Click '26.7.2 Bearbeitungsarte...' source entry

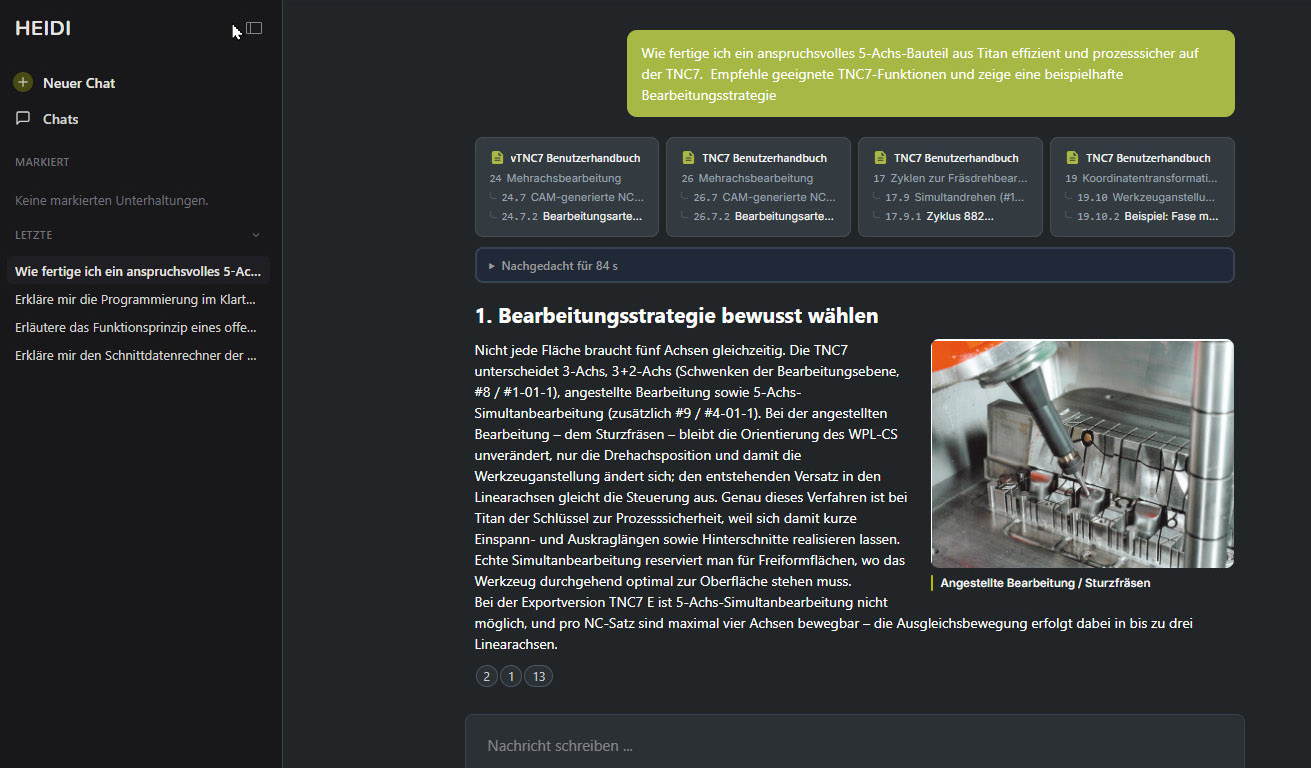[x=764, y=216]
